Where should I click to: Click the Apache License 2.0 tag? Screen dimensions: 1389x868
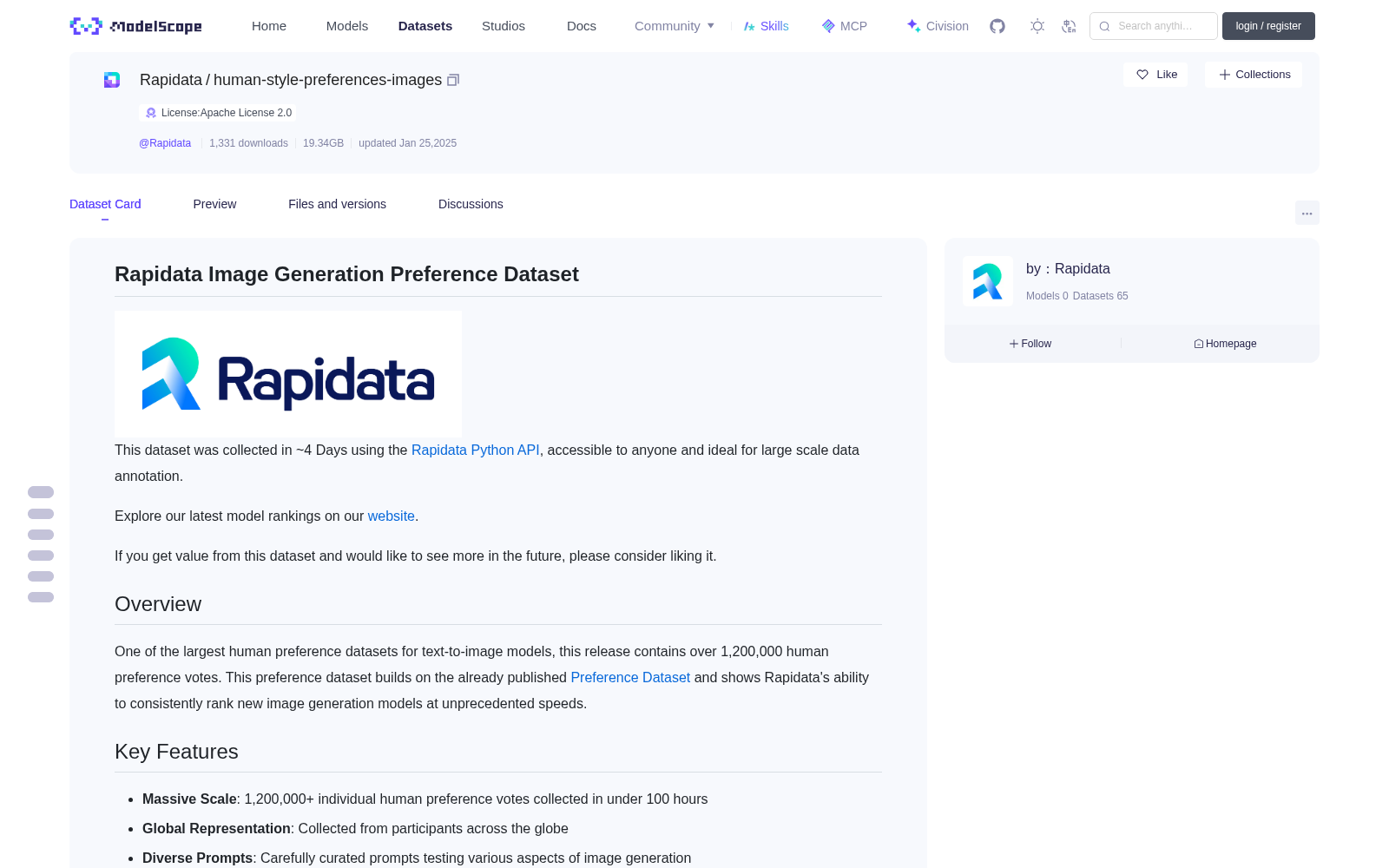click(x=218, y=113)
